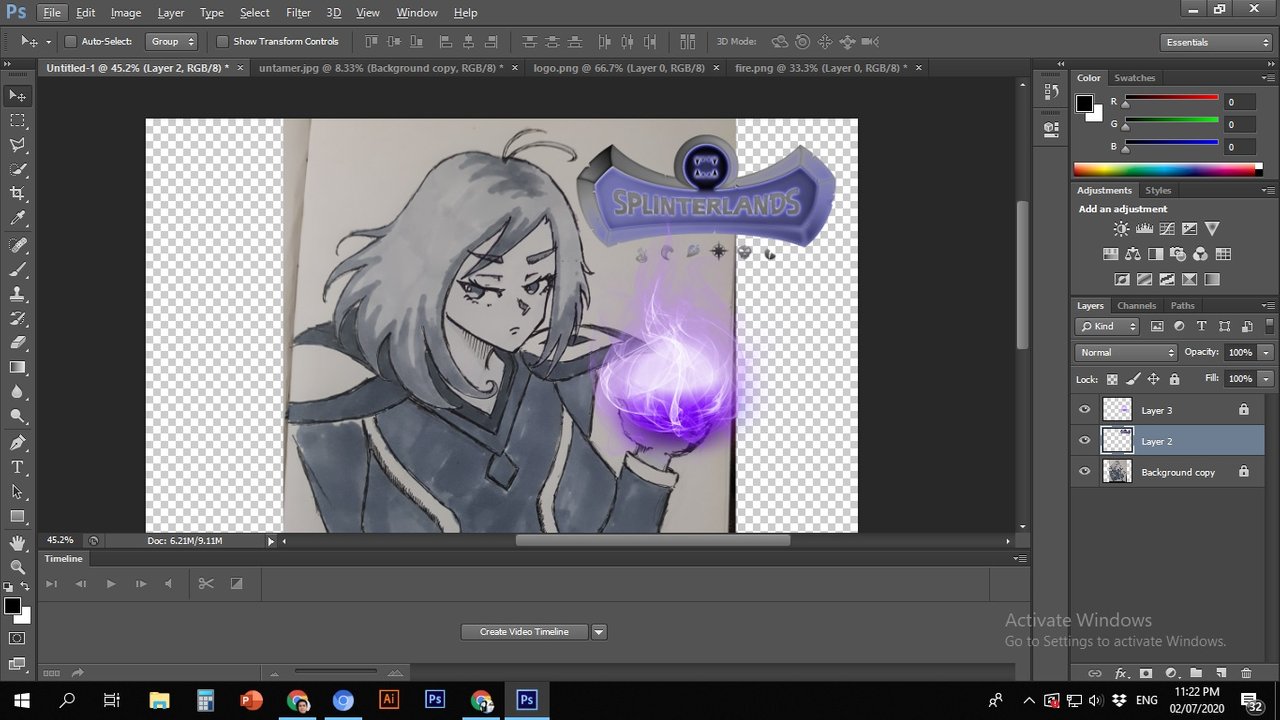Viewport: 1280px width, 720px height.
Task: Select the Pen tool
Action: point(18,443)
